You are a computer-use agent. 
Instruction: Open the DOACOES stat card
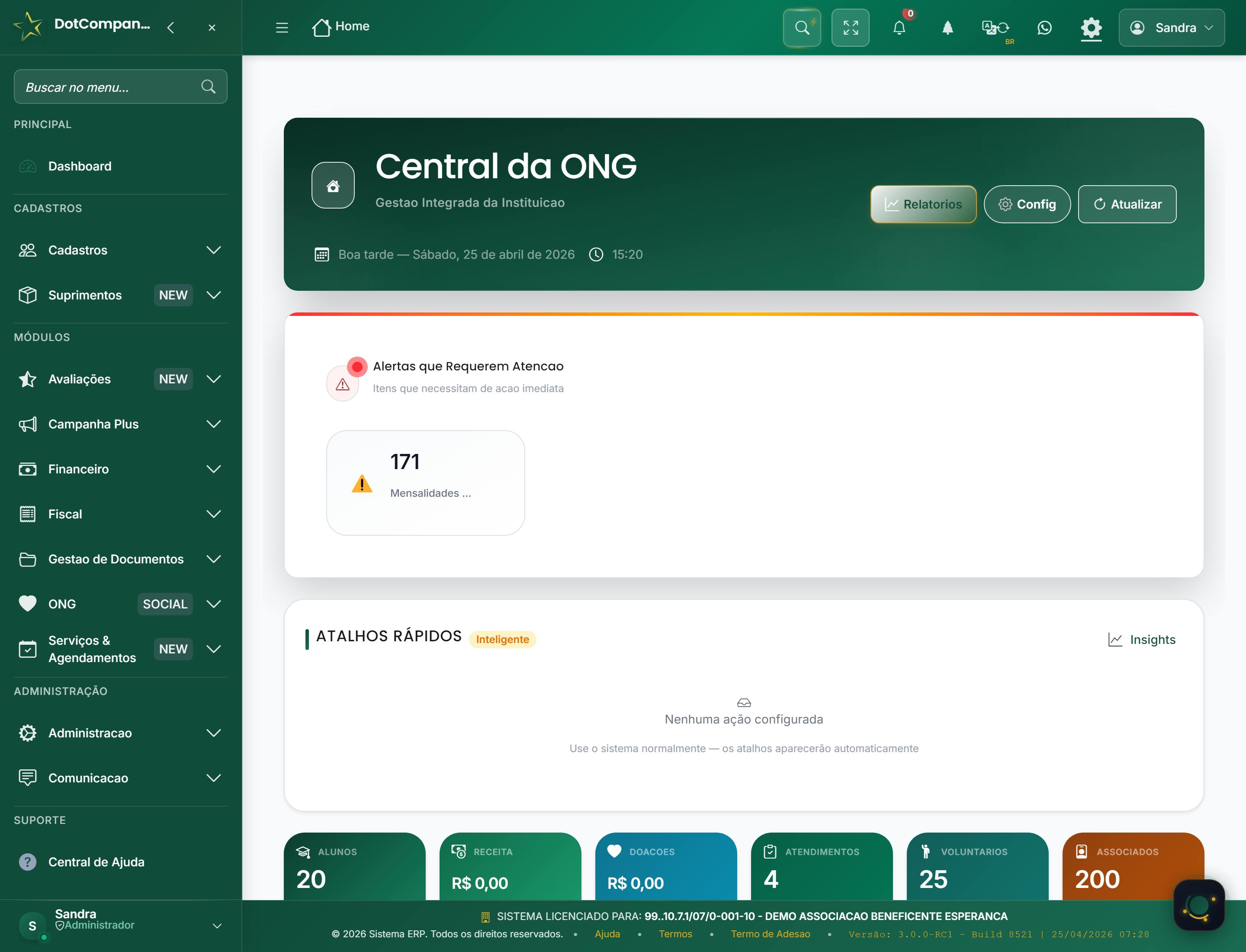666,866
